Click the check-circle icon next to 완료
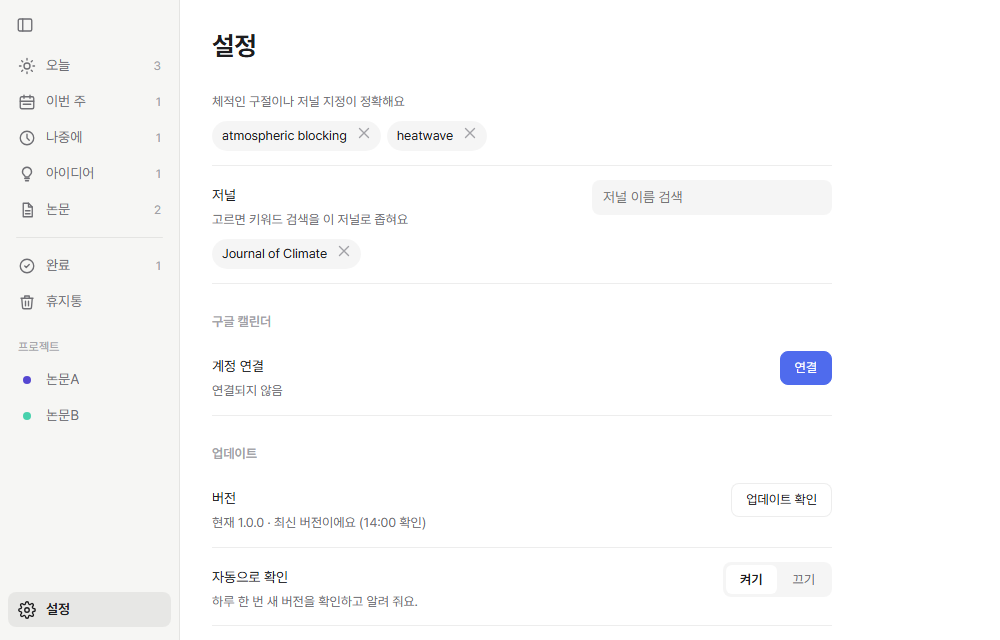 (x=27, y=266)
